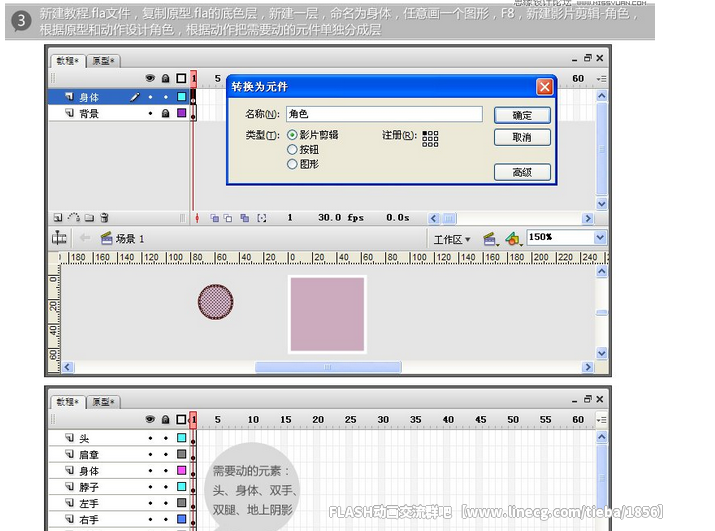
Task: Click the down arrow of the scrollbar beside the dialog
Action: (x=601, y=204)
